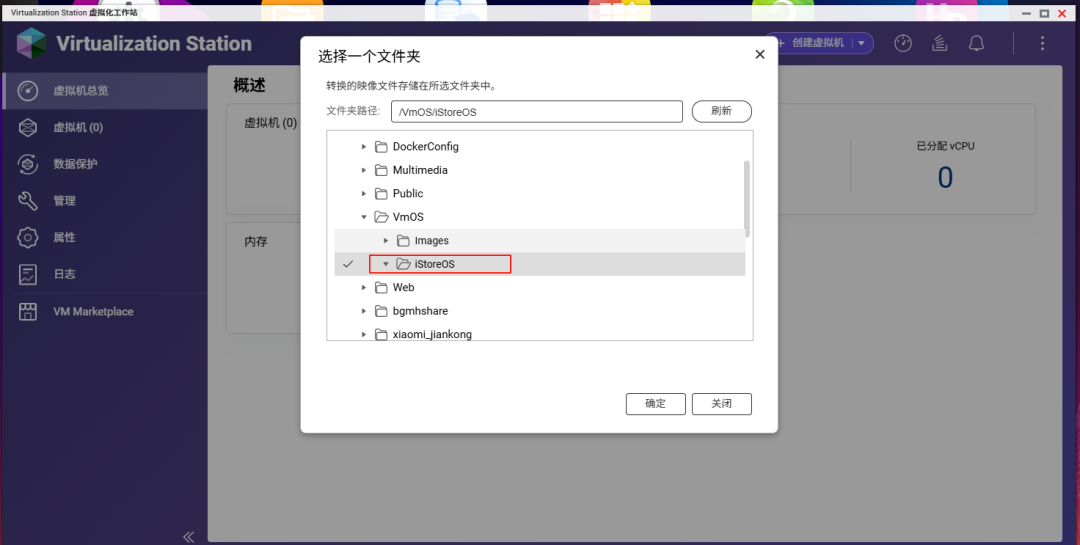The image size is (1080, 545).
Task: Select 数据保护 in the sidebar
Action: 103,164
